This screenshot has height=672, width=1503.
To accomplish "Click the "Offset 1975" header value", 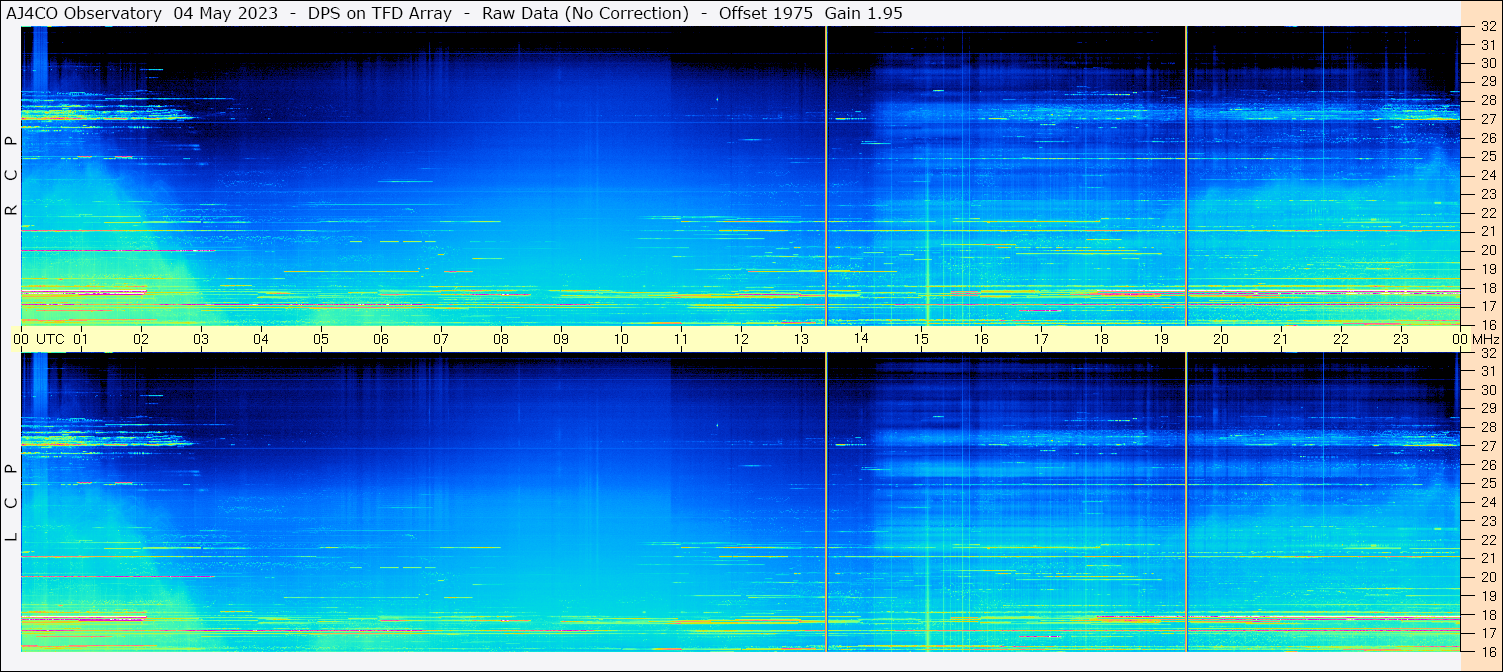I will click(767, 14).
